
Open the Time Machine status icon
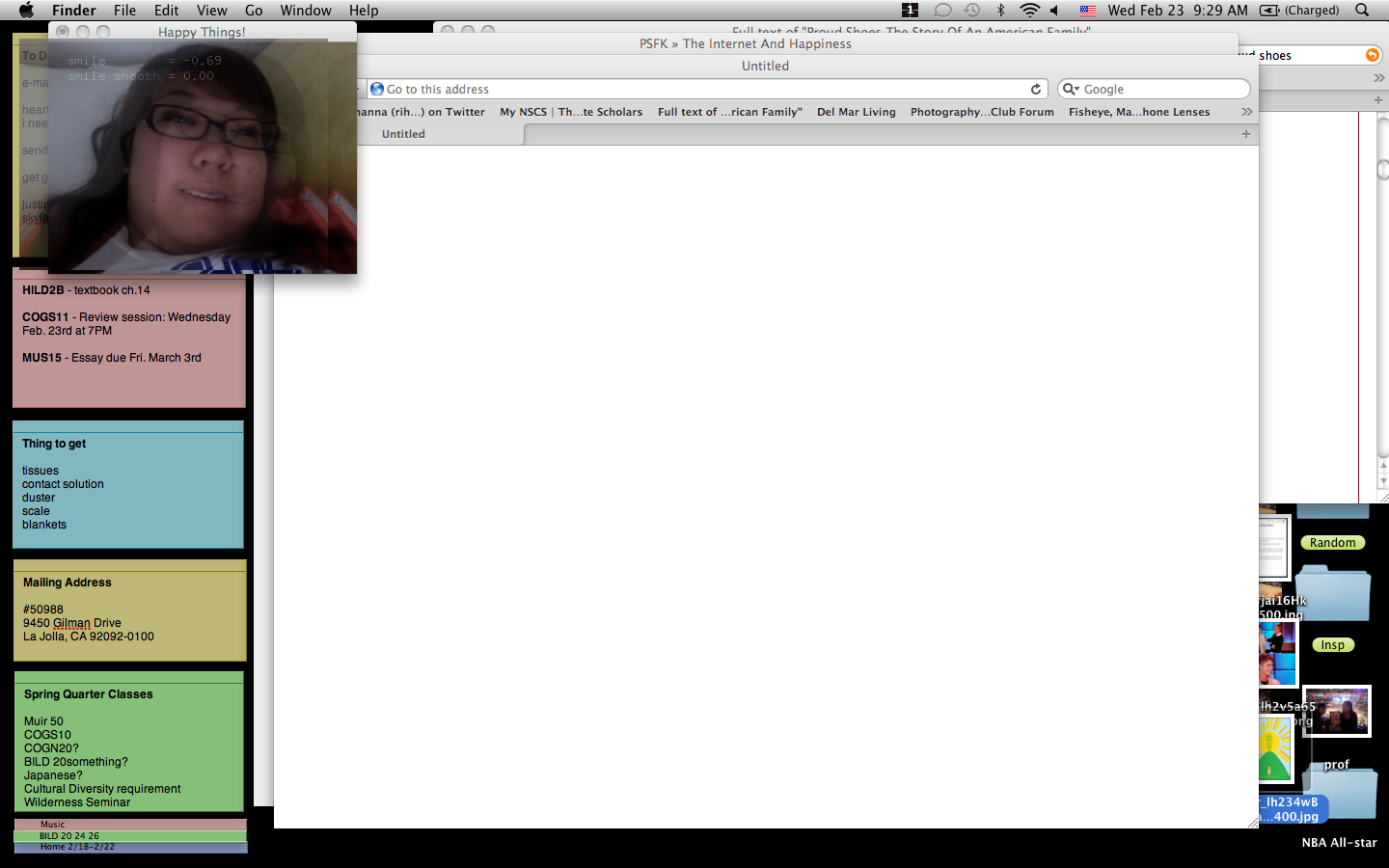(972, 10)
